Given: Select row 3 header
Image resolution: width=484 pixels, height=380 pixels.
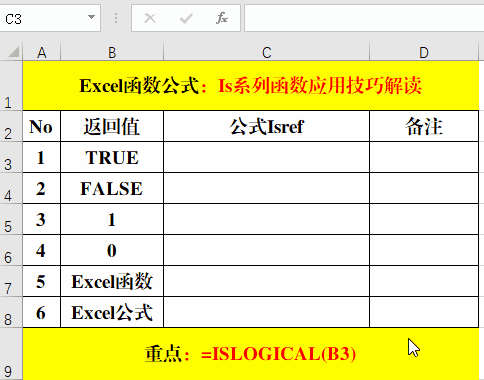Looking at the screenshot, I should (11, 157).
